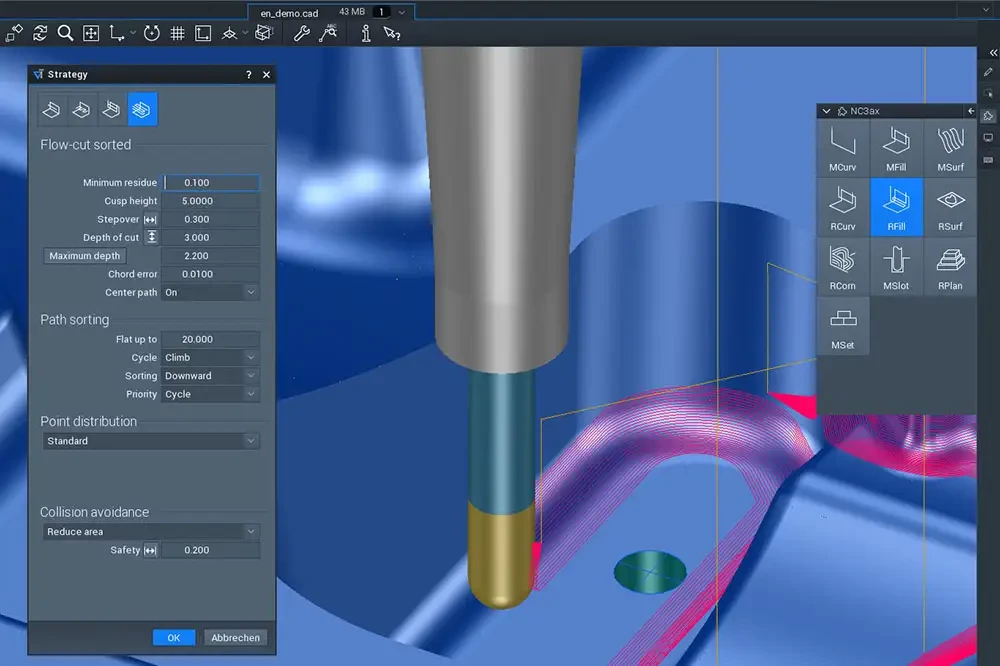
Task: Open the Center path dropdown
Action: pyautogui.click(x=210, y=292)
